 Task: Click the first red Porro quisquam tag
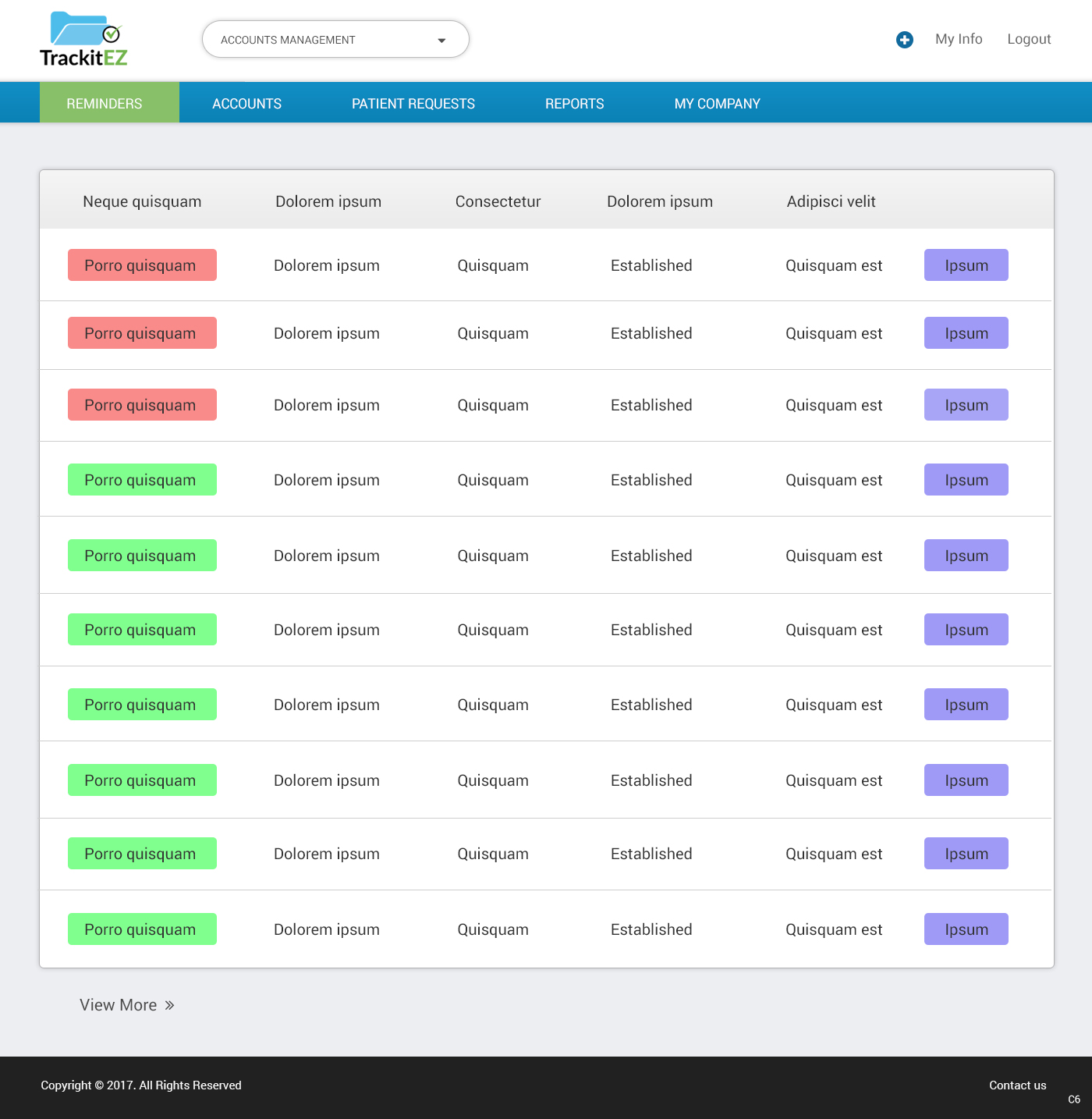point(142,265)
